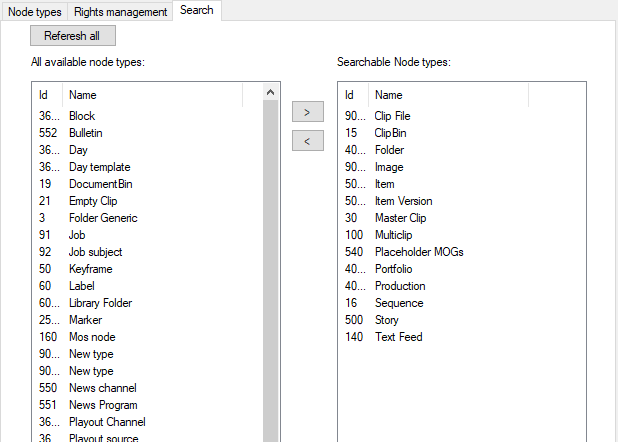Image resolution: width=618 pixels, height=442 pixels.
Task: Sort searchable list by its Id column header
Action: [x=353, y=95]
